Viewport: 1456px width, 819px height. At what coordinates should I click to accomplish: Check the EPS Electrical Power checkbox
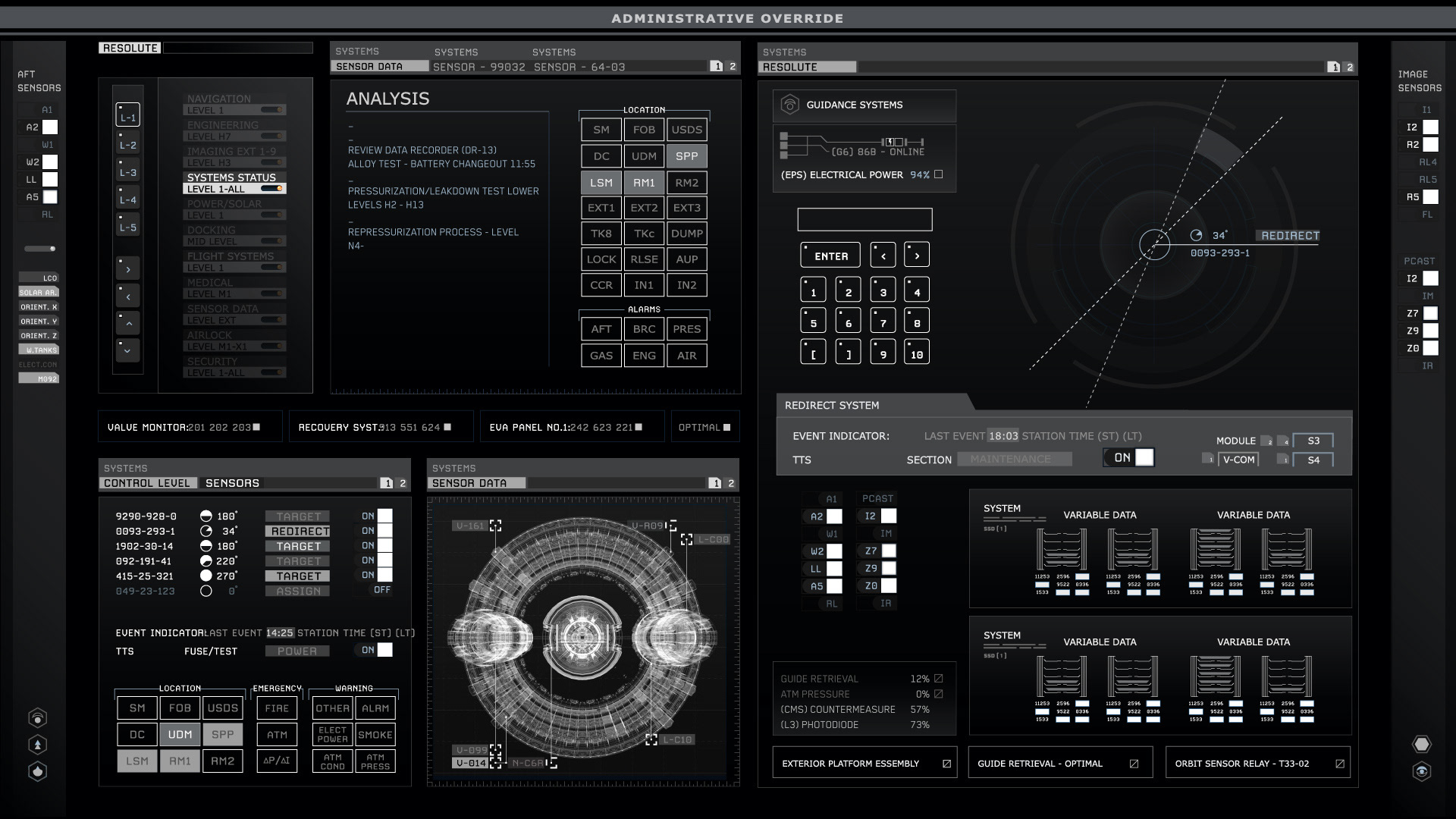click(x=939, y=174)
